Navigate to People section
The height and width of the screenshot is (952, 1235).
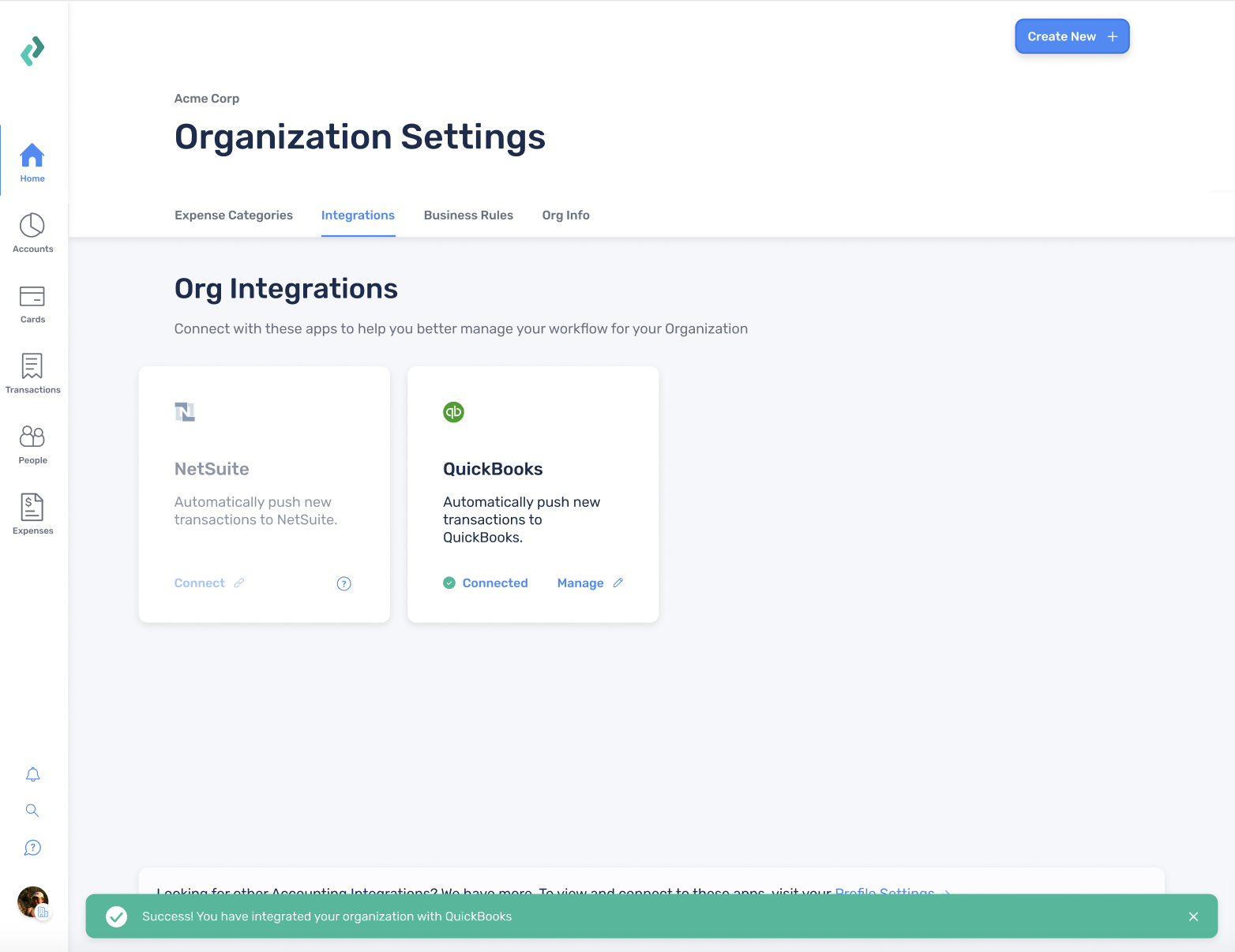(x=32, y=444)
